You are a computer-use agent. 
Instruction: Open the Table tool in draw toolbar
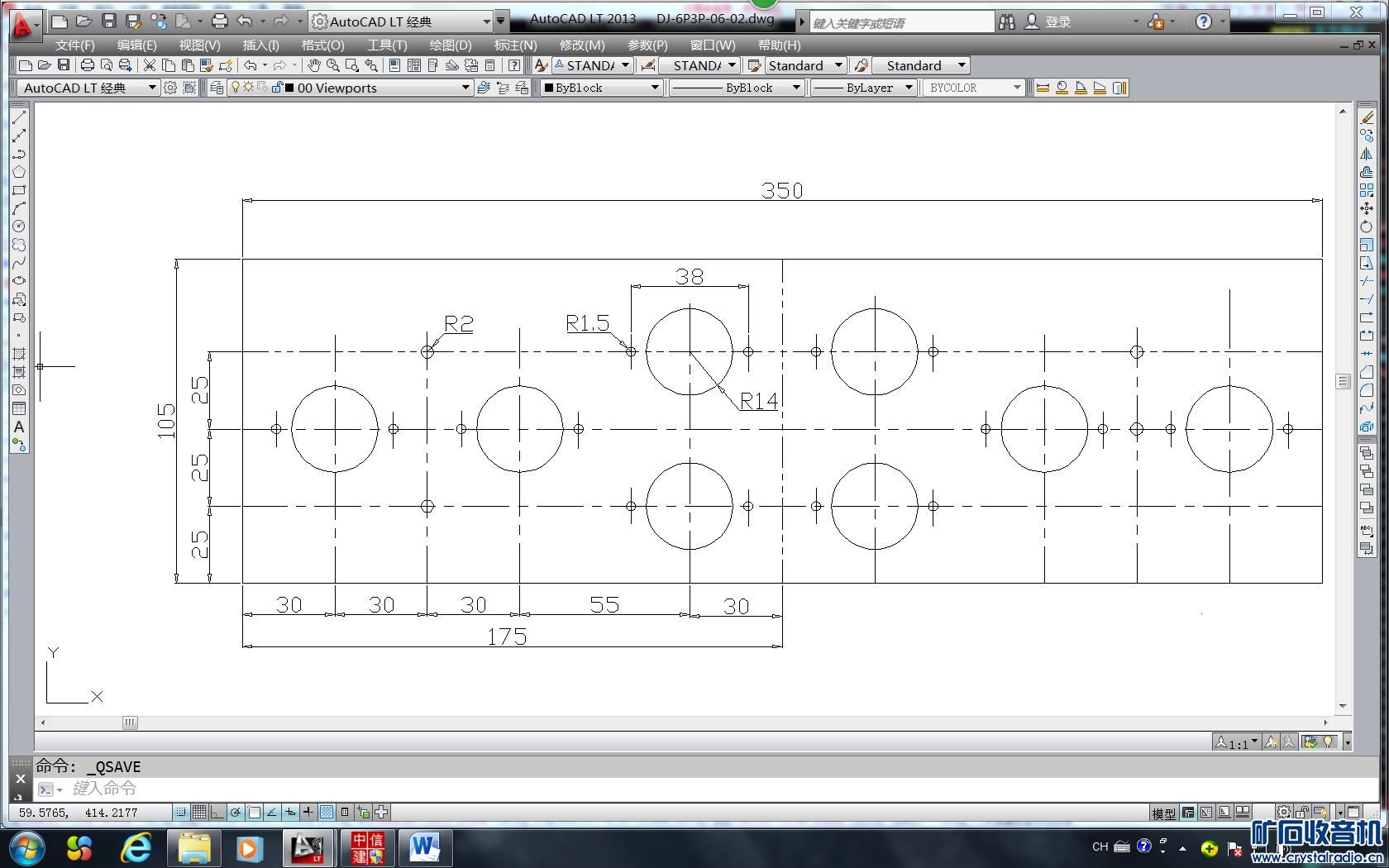point(19,408)
